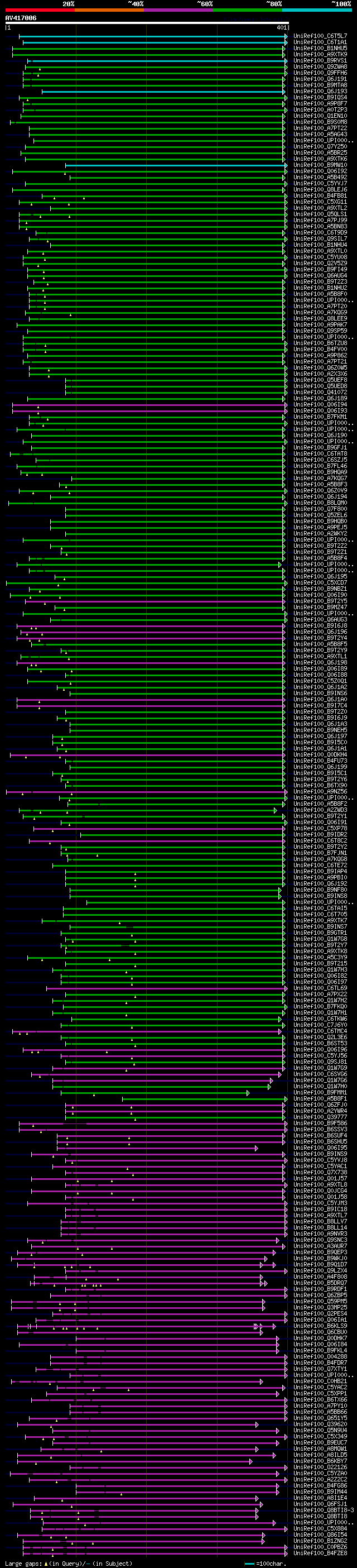
Task: Click the UniRef100_Q7Y250 label
Action: (321, 147)
